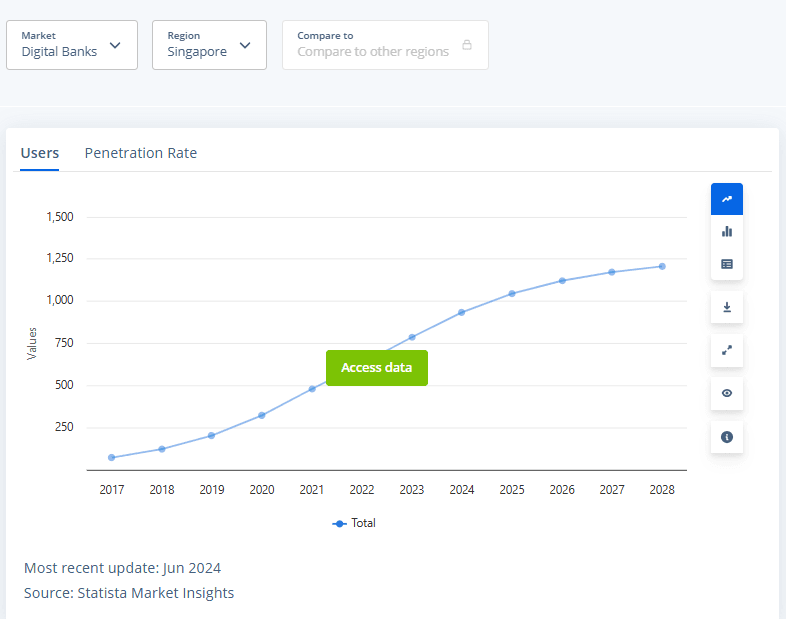The image size is (786, 619).
Task: Expand chart to fullscreen
Action: tap(726, 350)
